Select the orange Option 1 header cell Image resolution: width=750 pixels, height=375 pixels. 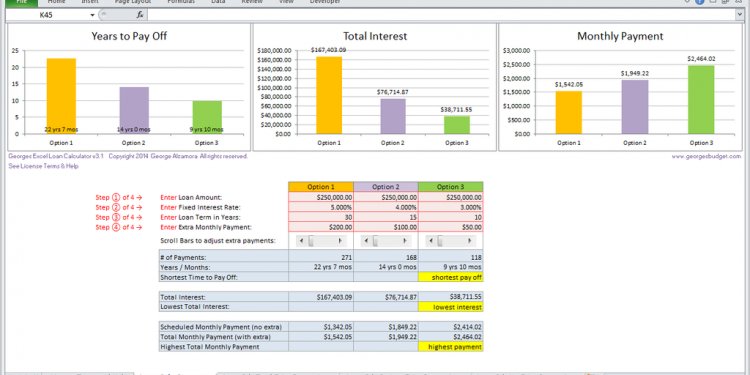321,187
